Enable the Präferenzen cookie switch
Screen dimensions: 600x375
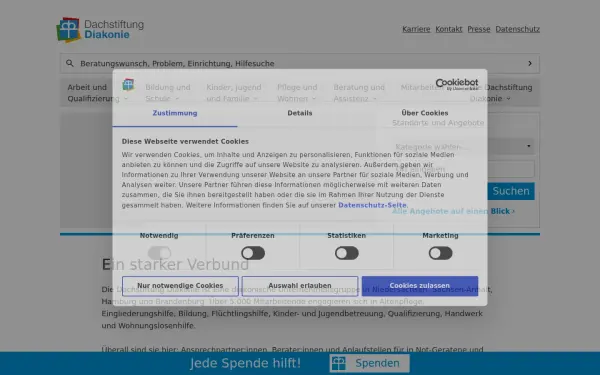(253, 253)
